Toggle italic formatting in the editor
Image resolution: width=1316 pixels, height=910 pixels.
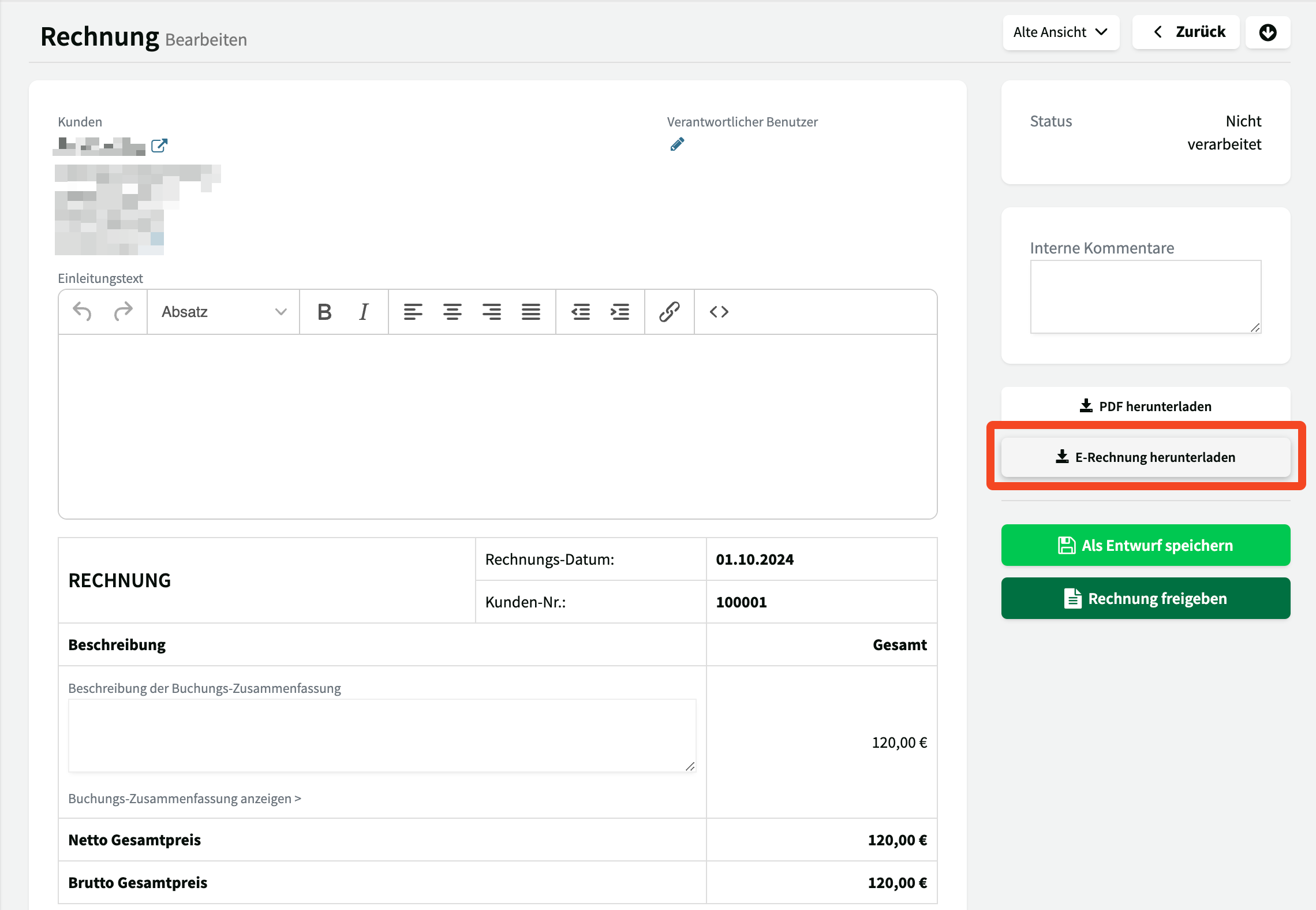tap(364, 312)
